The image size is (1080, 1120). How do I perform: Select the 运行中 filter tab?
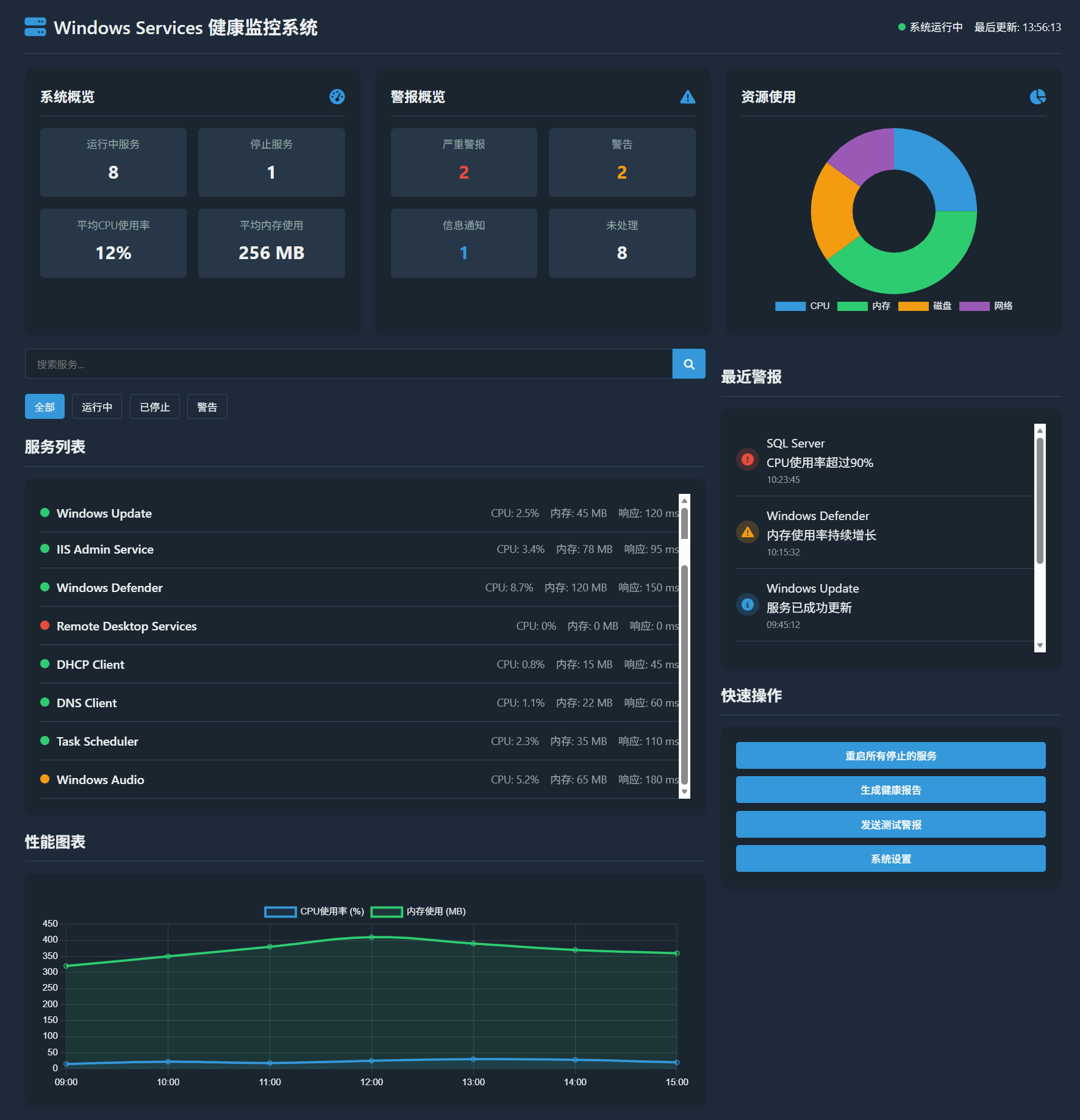tap(97, 407)
